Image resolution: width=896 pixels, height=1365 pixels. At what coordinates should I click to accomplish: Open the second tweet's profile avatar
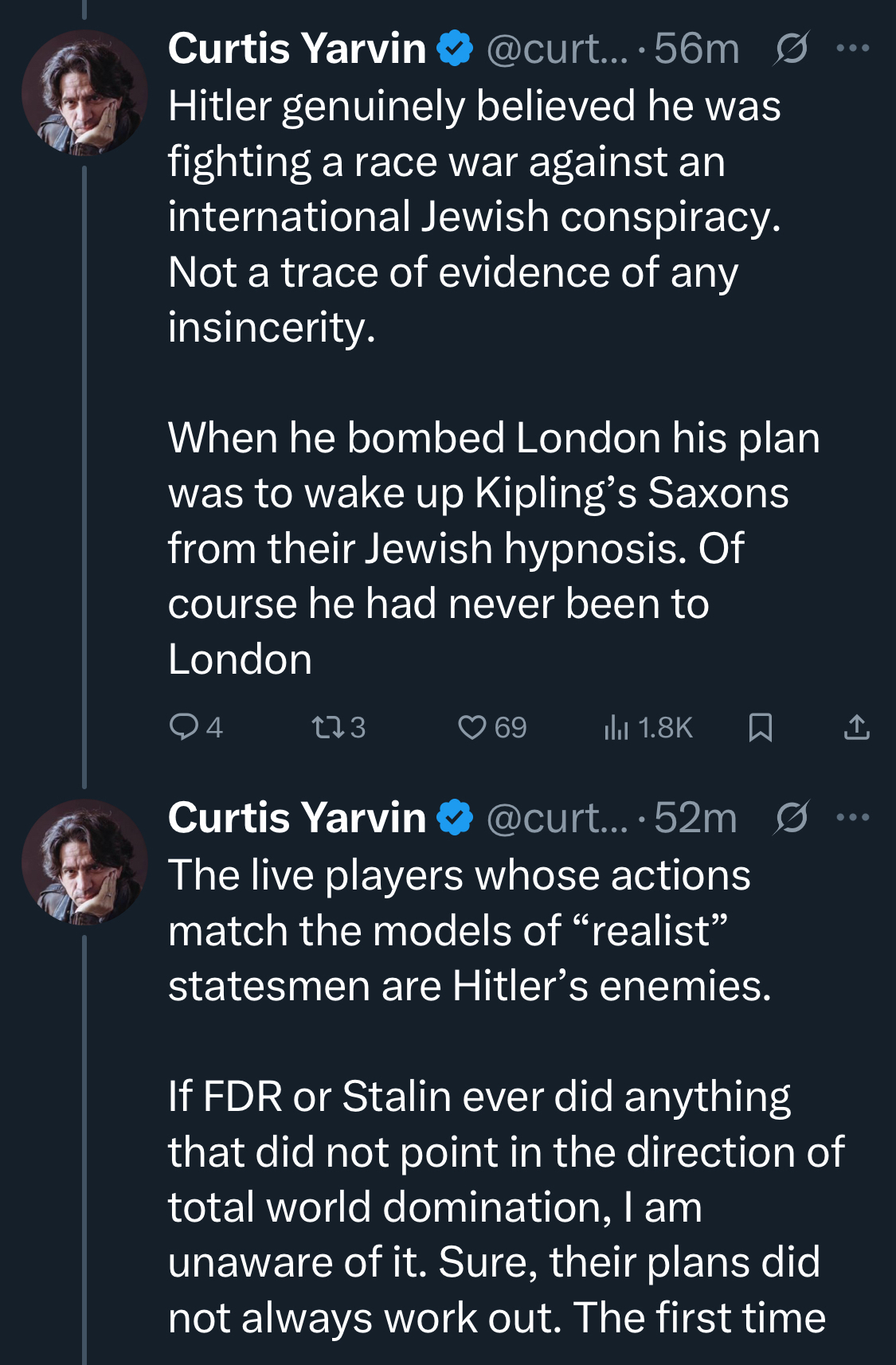pos(84,862)
